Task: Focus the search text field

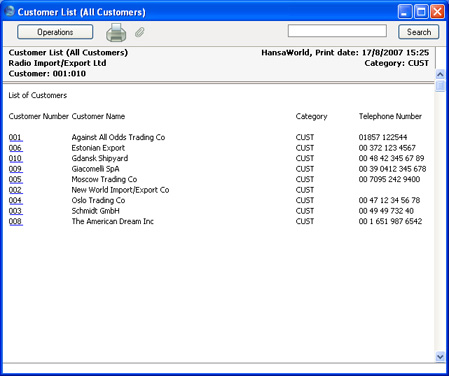Action: pos(337,31)
